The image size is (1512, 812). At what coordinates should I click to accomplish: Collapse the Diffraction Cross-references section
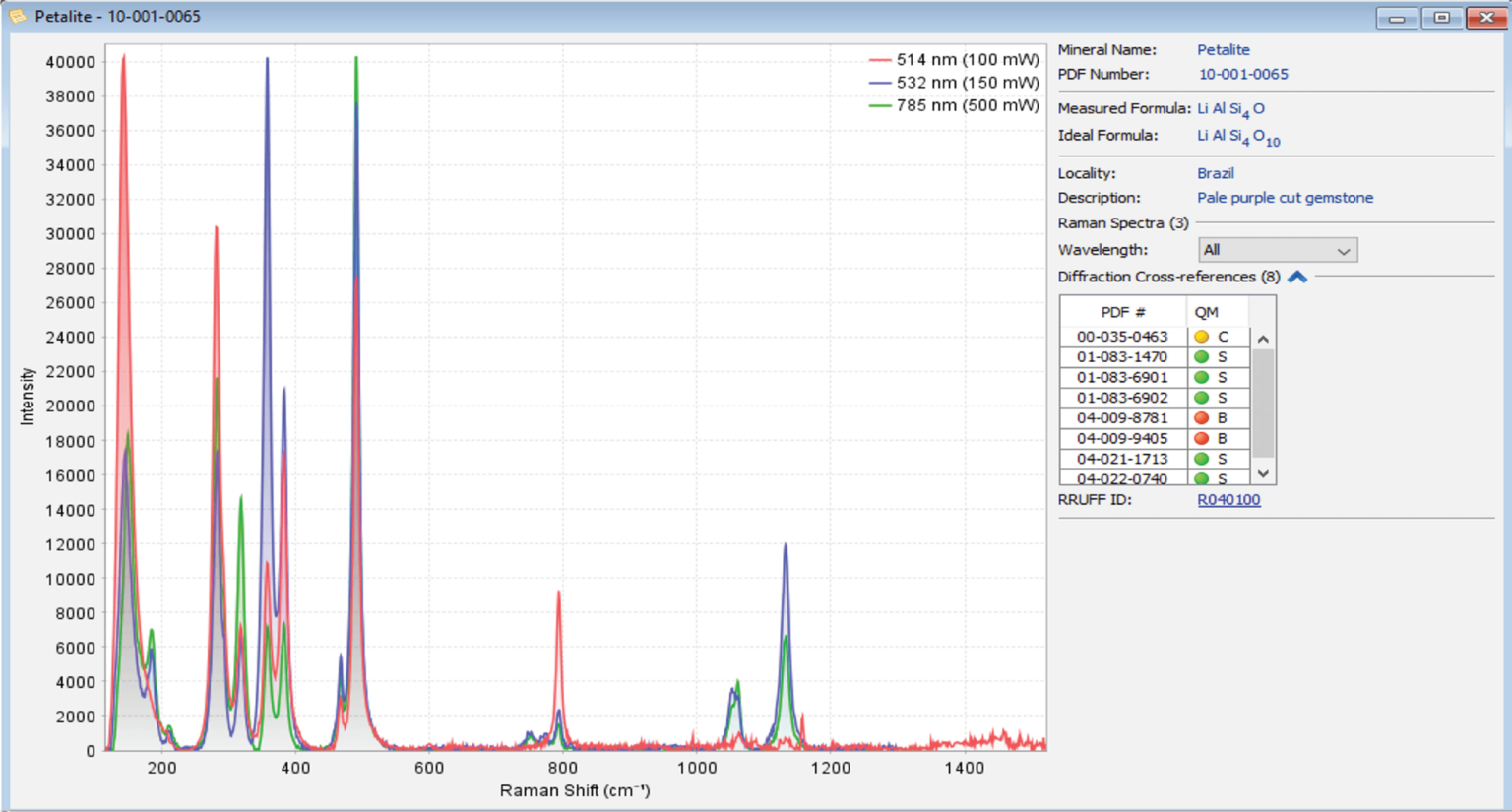pos(1297,278)
